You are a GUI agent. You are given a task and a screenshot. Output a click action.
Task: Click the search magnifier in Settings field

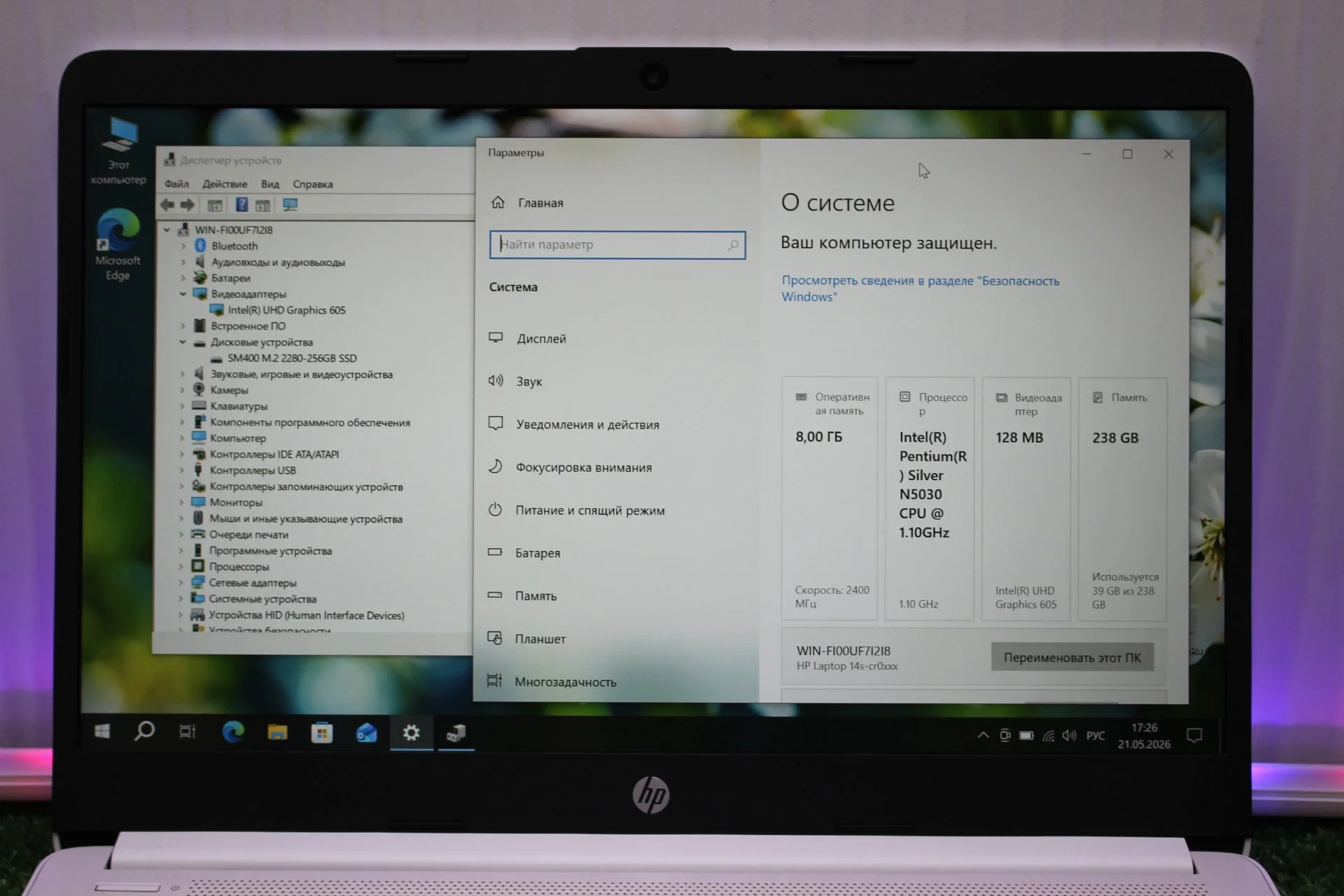(733, 245)
